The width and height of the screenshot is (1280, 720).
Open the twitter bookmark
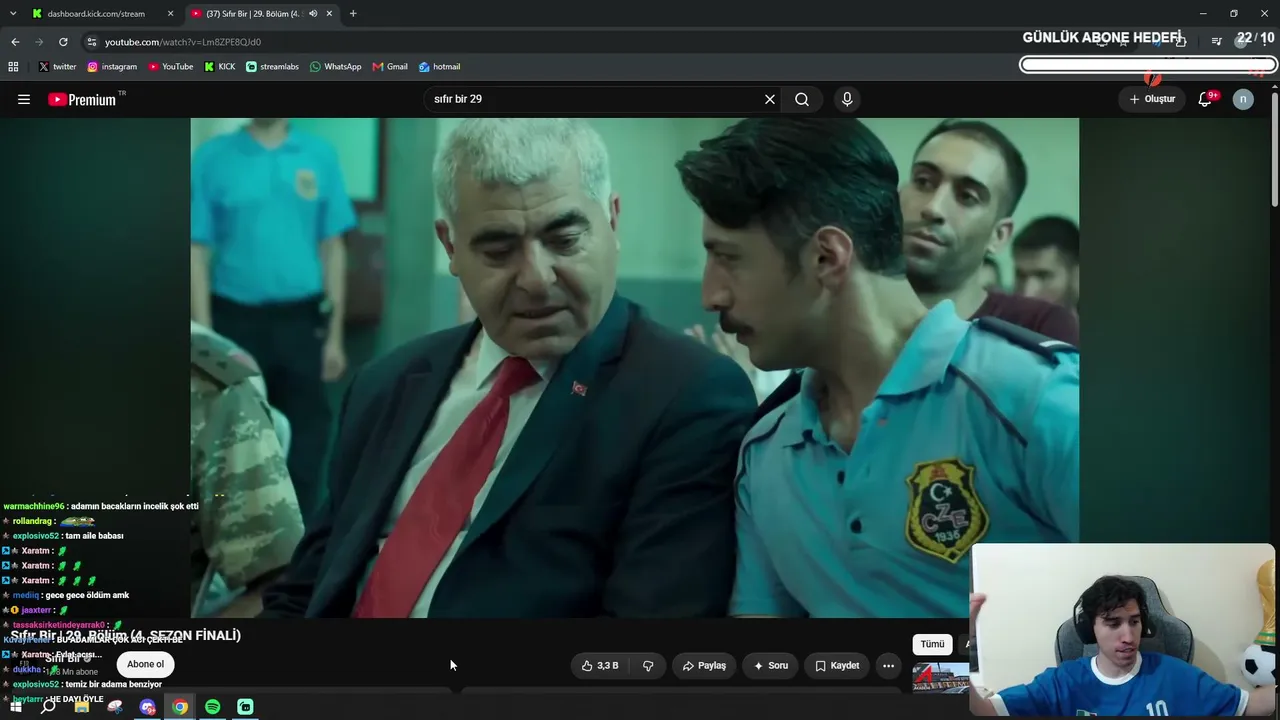pos(57,67)
